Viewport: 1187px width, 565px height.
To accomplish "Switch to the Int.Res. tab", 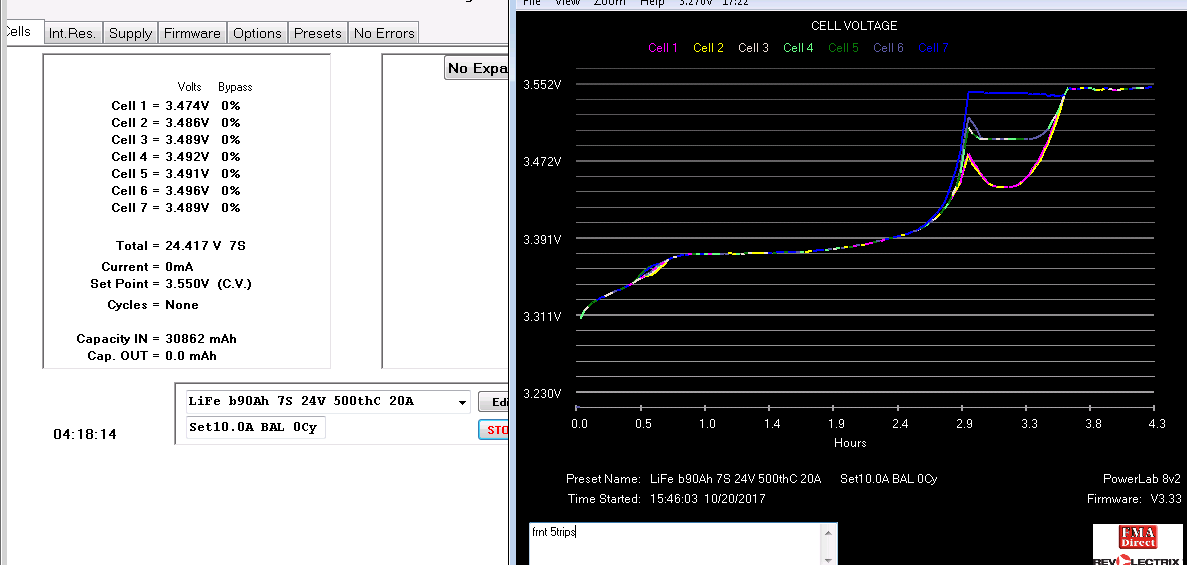I will [73, 33].
